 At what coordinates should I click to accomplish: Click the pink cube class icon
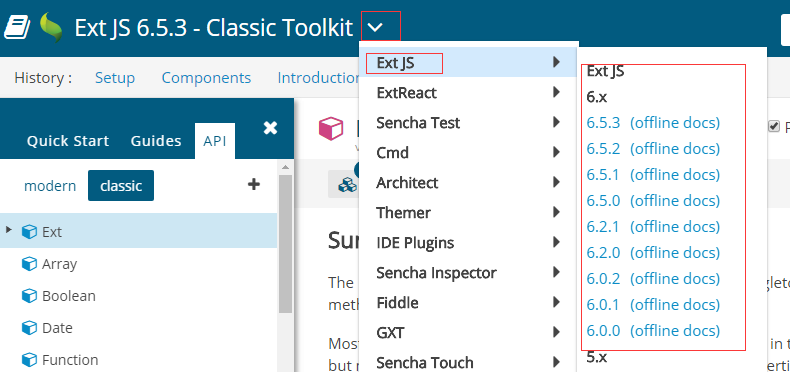331,129
